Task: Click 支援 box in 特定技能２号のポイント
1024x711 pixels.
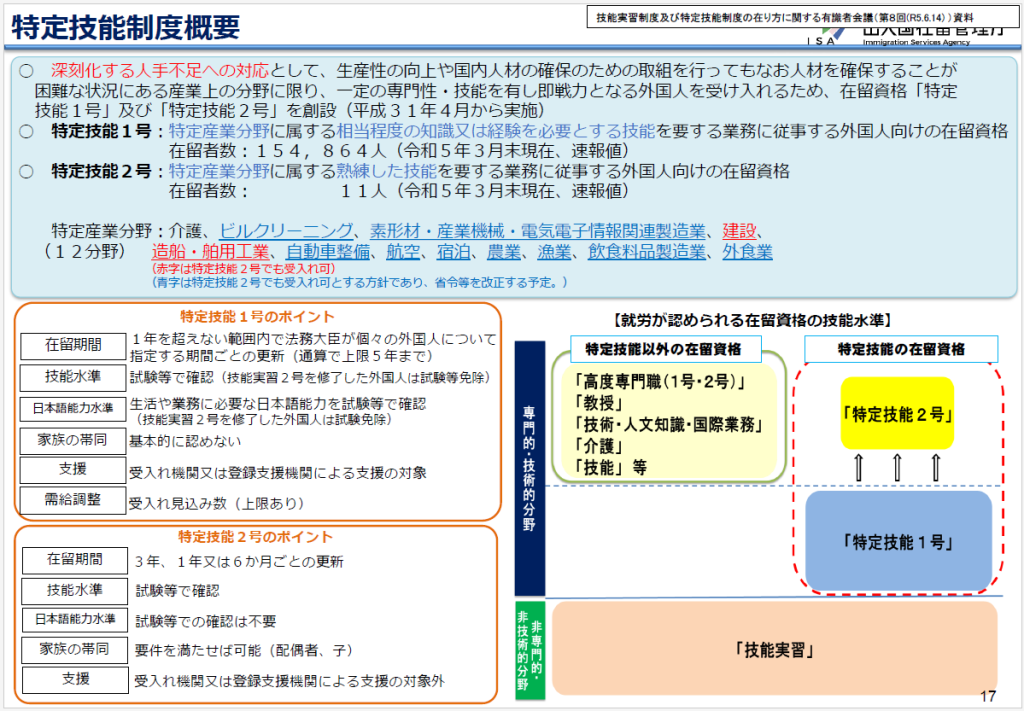Action: 75,680
